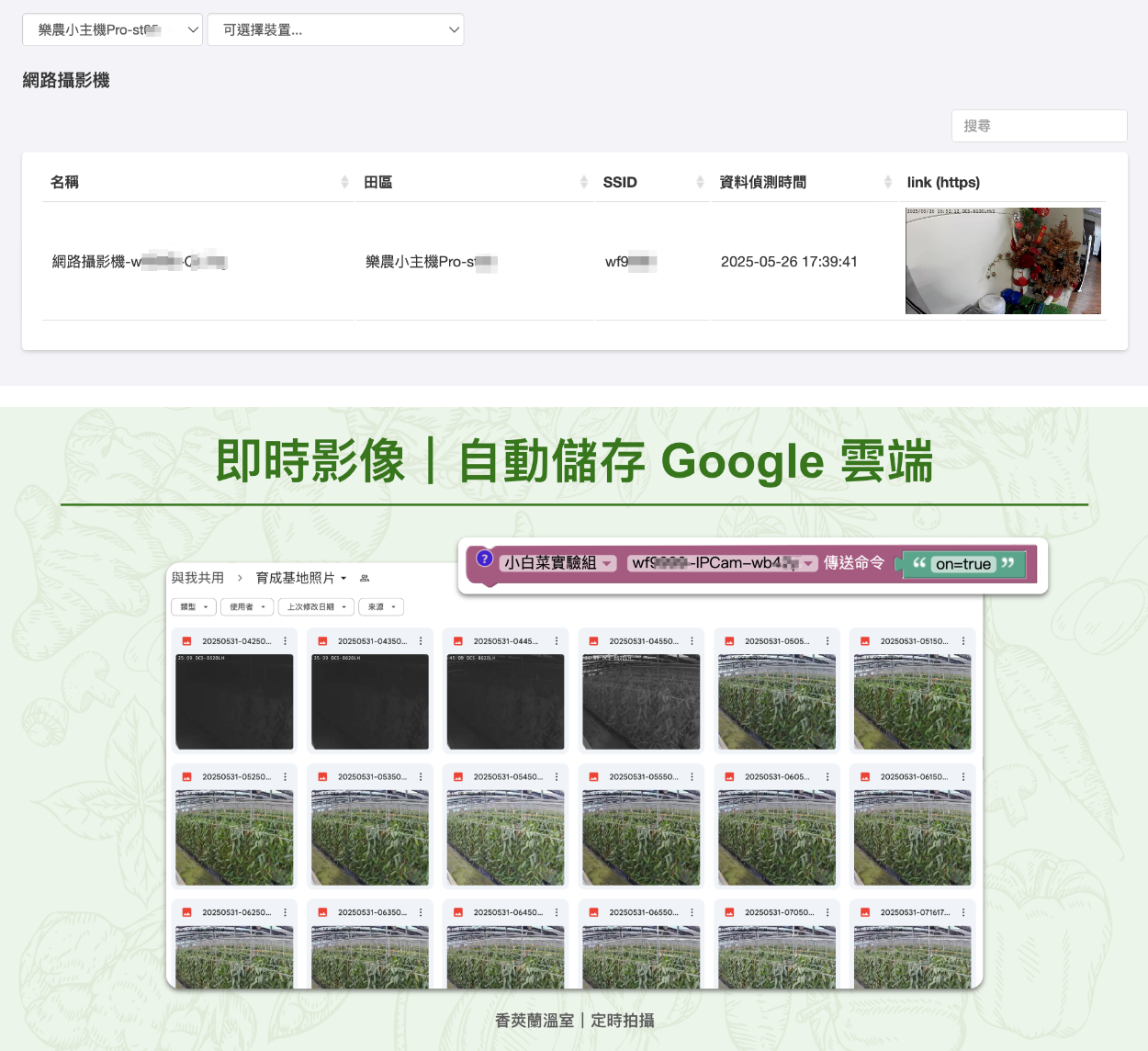Expand the 可選擇裝置 device dropdown
The image size is (1148, 1051).
click(335, 29)
